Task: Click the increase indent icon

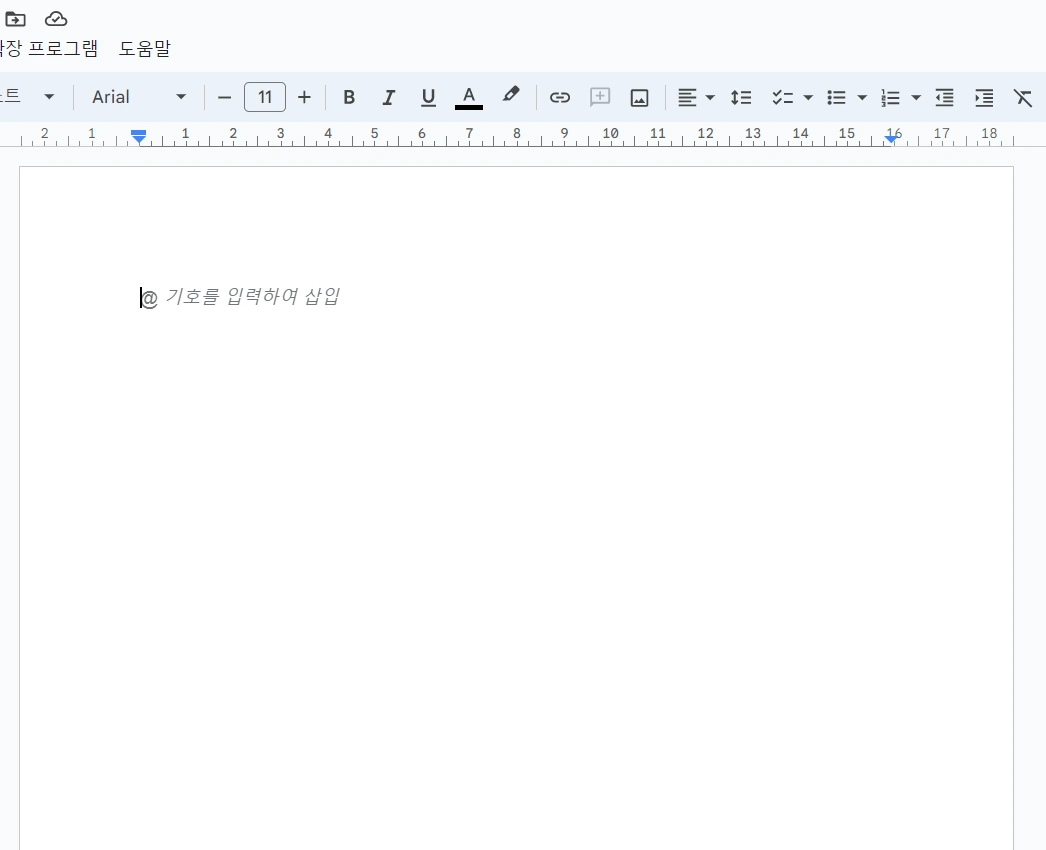Action: 984,97
